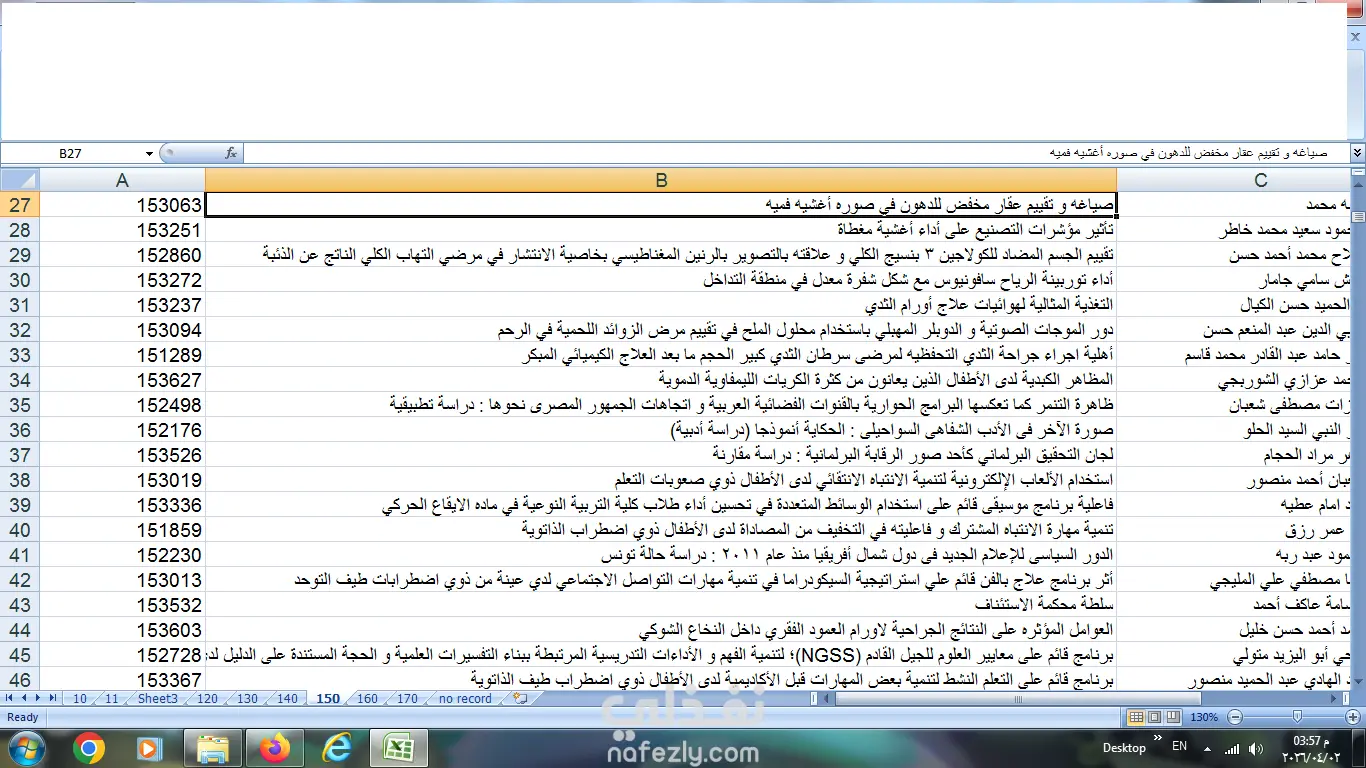Open the media player taskbar icon
Image resolution: width=1366 pixels, height=768 pixels.
(x=148, y=747)
